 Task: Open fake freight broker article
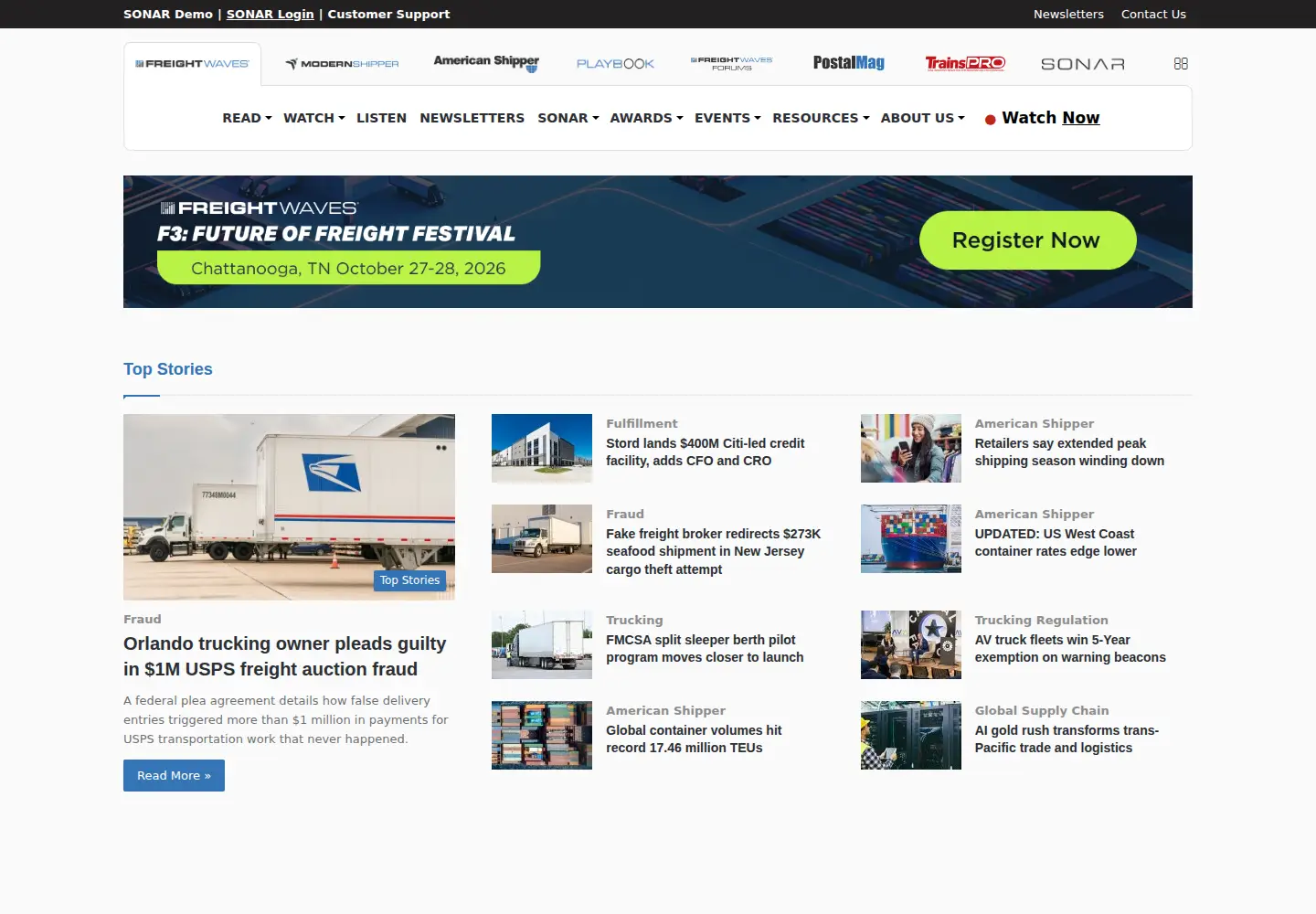click(x=714, y=551)
